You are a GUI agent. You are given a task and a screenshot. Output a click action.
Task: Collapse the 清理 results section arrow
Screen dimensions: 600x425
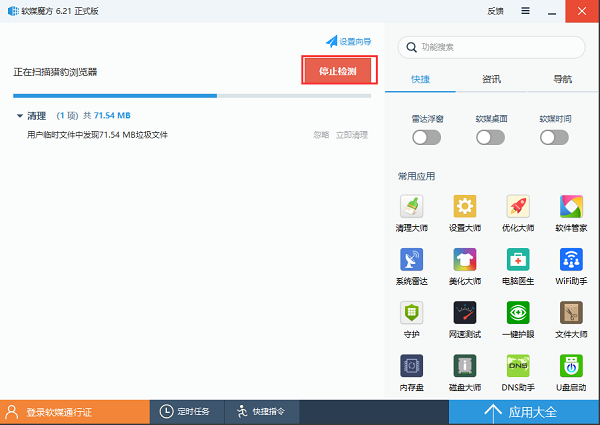pyautogui.click(x=20, y=116)
